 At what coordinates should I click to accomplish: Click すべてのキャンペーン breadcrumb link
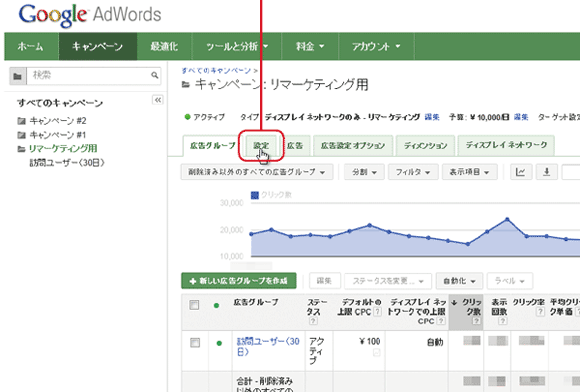(216, 70)
